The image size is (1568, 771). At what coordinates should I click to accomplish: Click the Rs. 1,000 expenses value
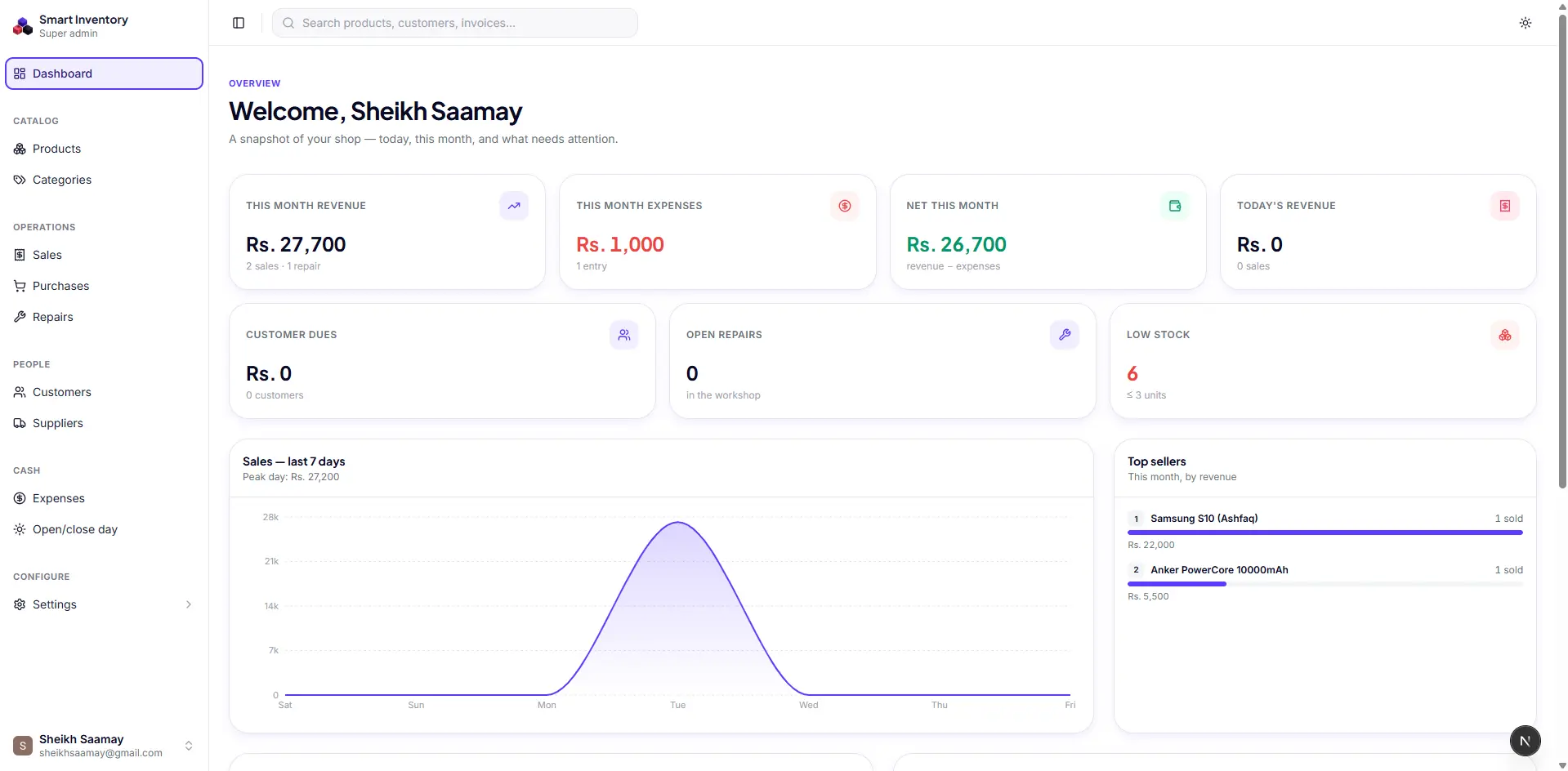620,244
